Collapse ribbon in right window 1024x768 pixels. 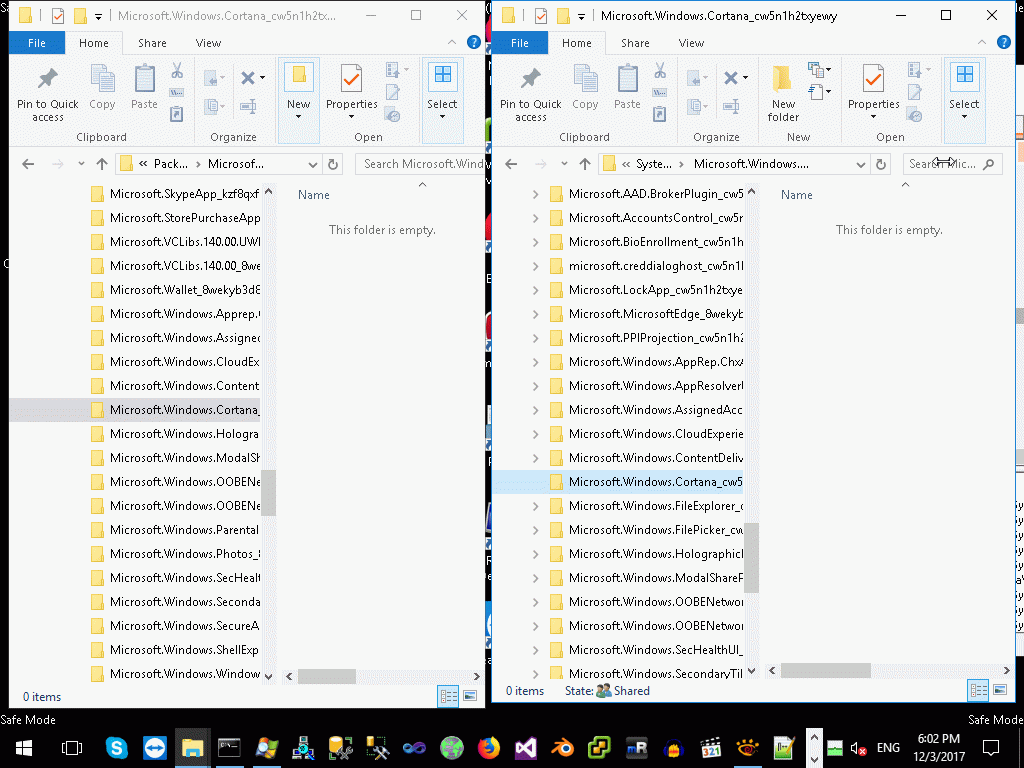[982, 42]
